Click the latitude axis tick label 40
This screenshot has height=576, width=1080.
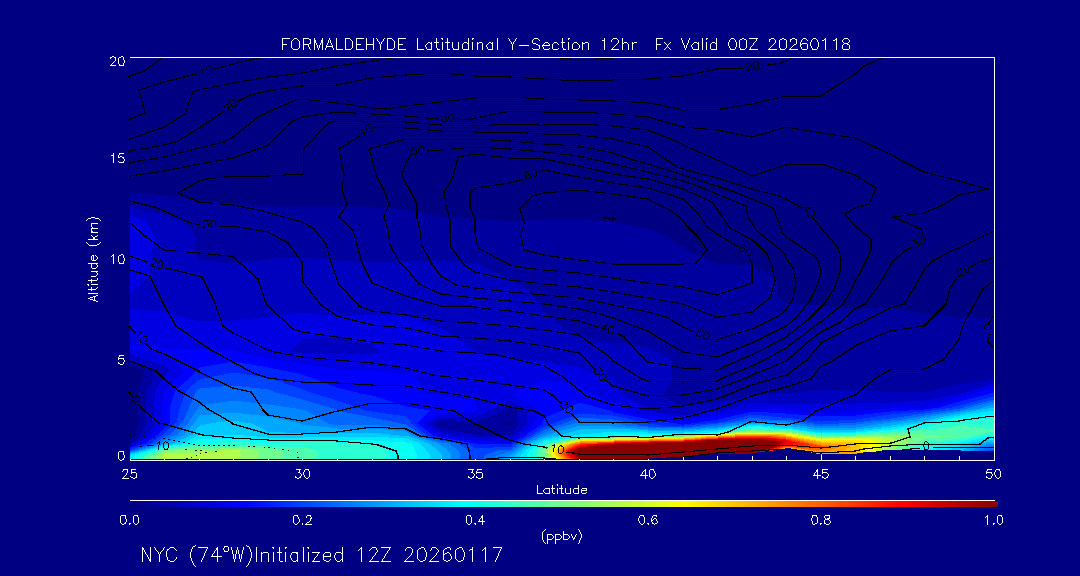(647, 474)
